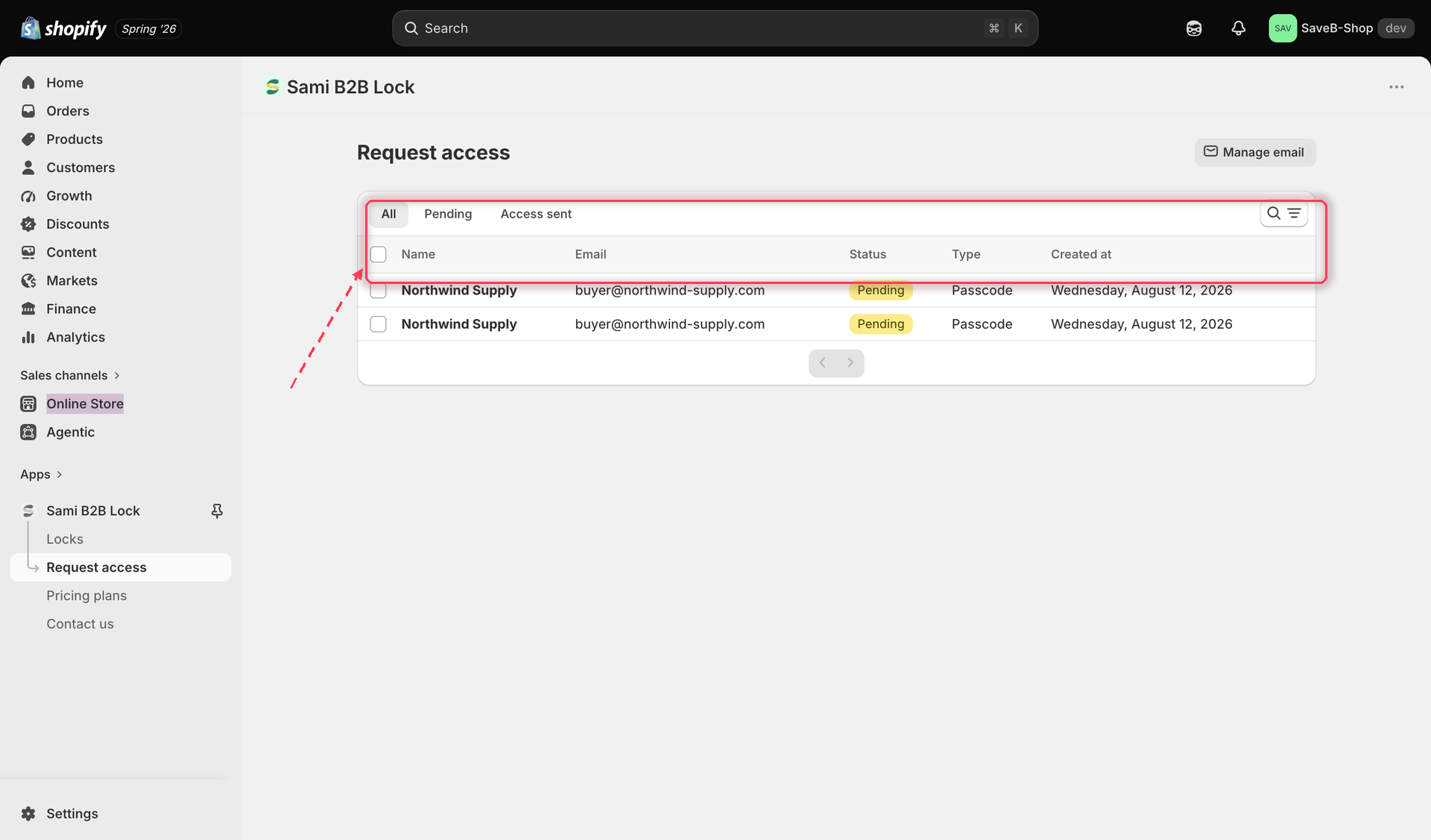
Task: Expand the Apps section chevron
Action: pyautogui.click(x=60, y=475)
